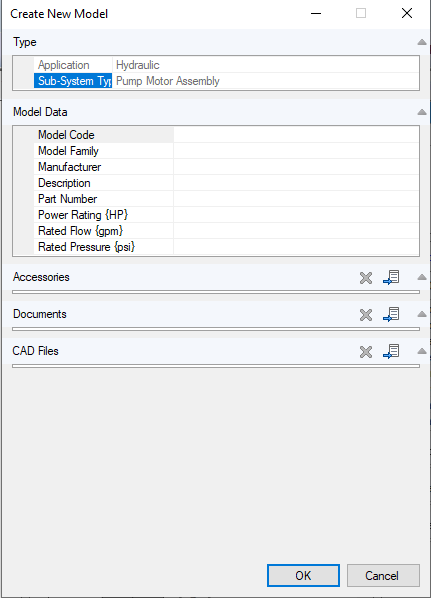Collapse the CAD Files section arrow
The image size is (431, 598).
click(422, 351)
